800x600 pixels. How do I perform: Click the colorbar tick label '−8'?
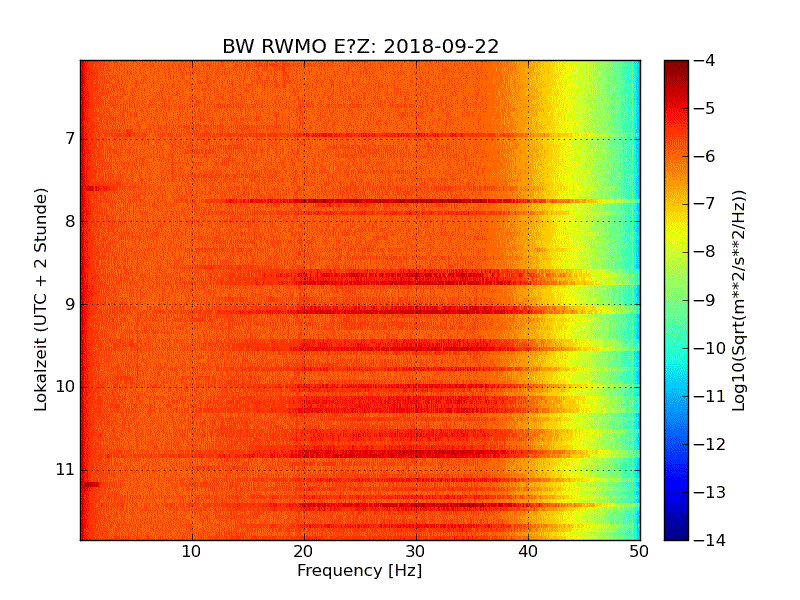705,252
